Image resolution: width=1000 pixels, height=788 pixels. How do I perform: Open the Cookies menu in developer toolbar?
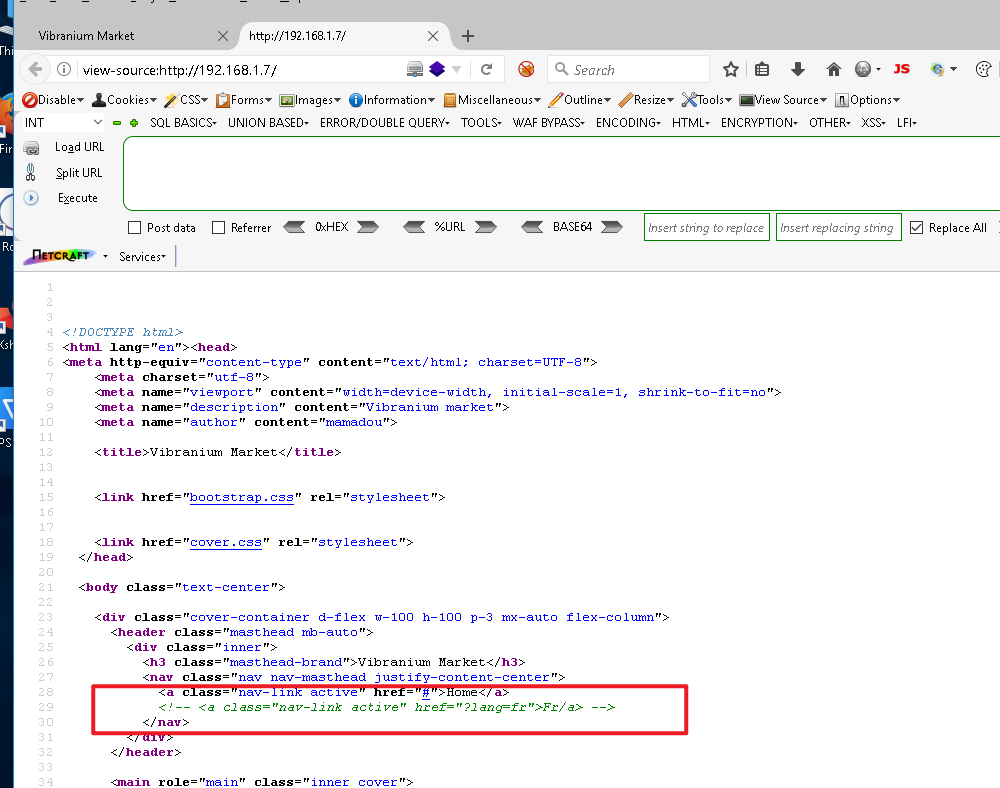pos(126,100)
